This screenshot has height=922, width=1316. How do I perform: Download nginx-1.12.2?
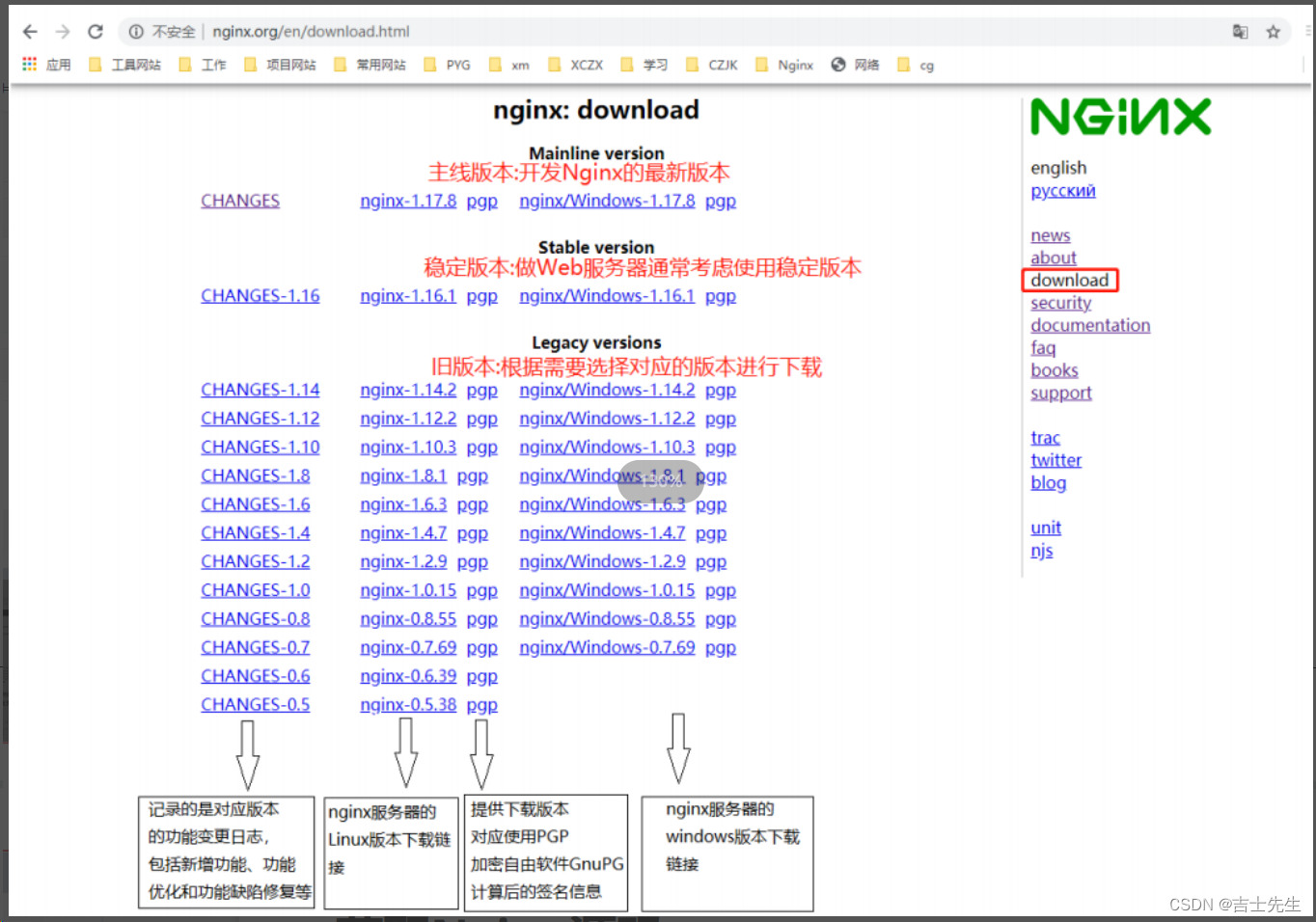coord(408,419)
